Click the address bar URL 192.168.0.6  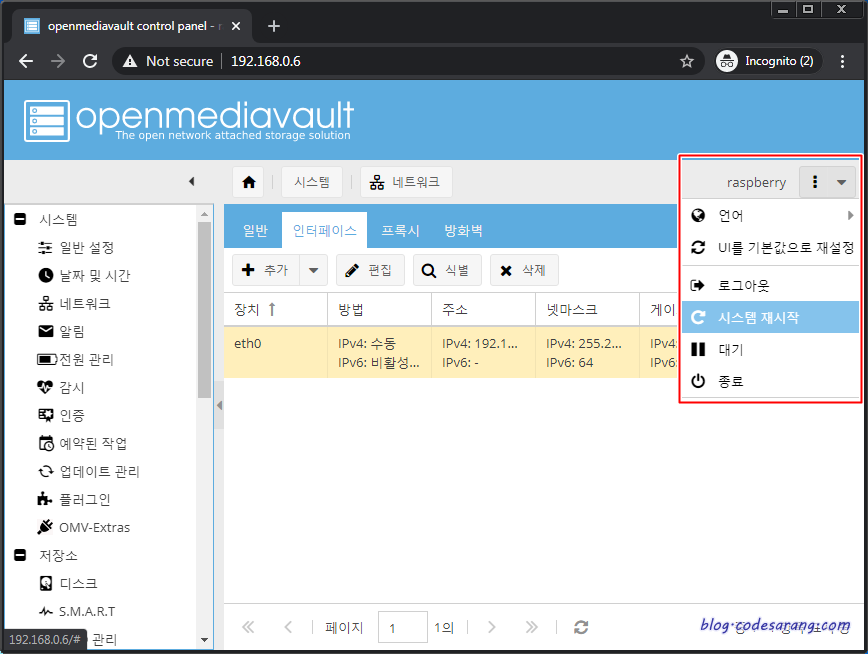click(266, 61)
